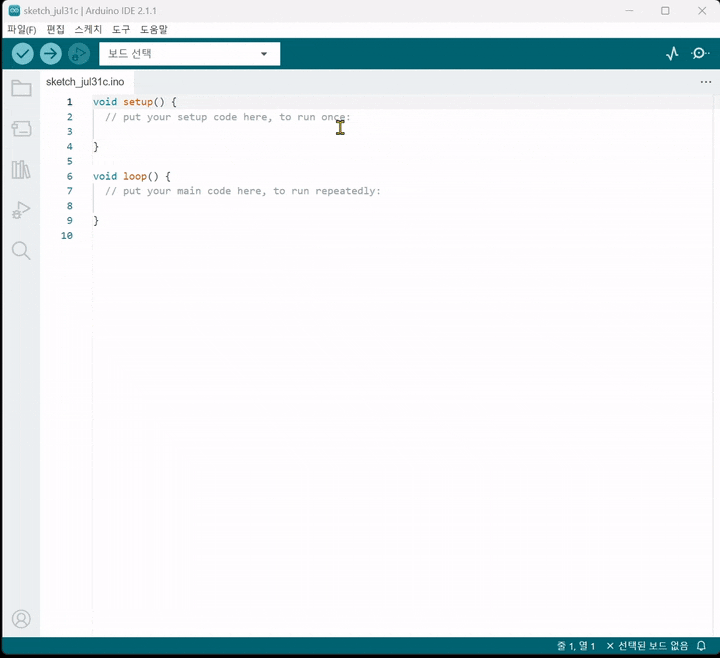The image size is (720, 658).
Task: Open the Library Manager sidebar panel
Action: [x=21, y=169]
